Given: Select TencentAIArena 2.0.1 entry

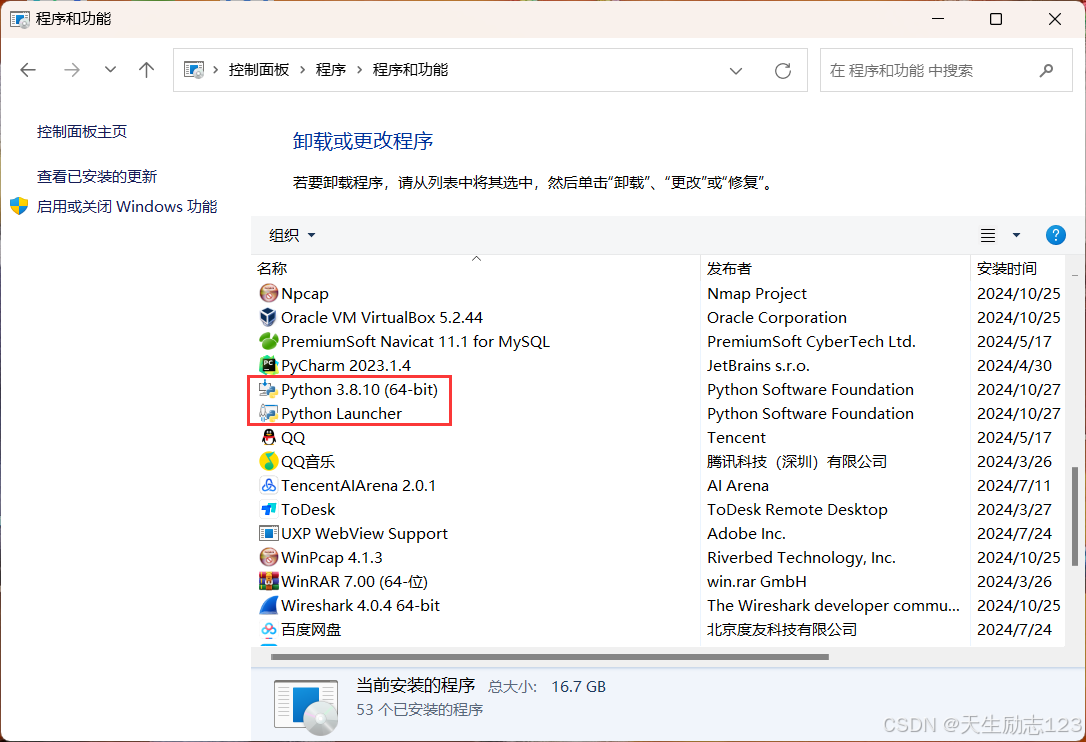Looking at the screenshot, I should click(358, 486).
